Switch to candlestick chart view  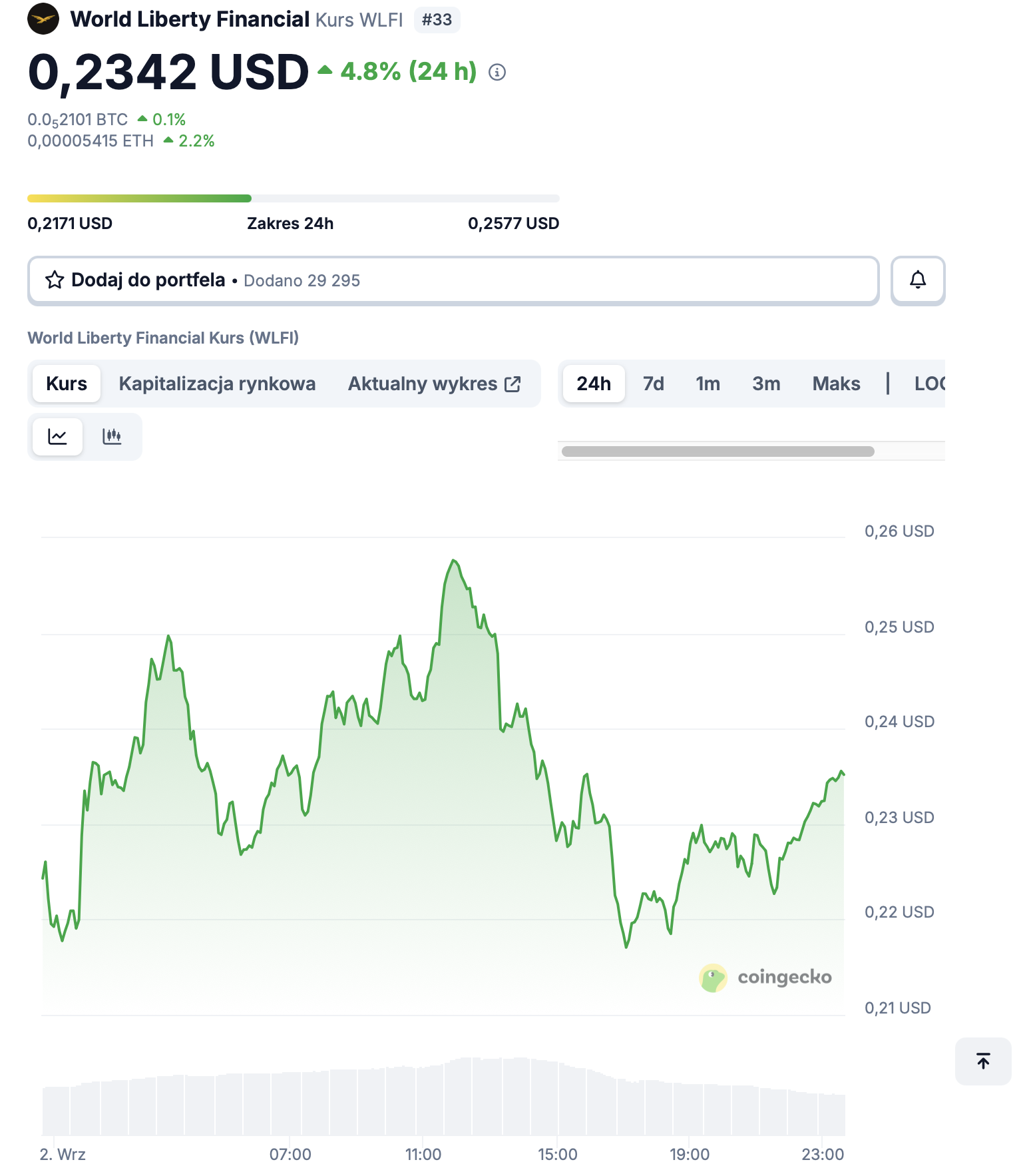click(x=112, y=437)
